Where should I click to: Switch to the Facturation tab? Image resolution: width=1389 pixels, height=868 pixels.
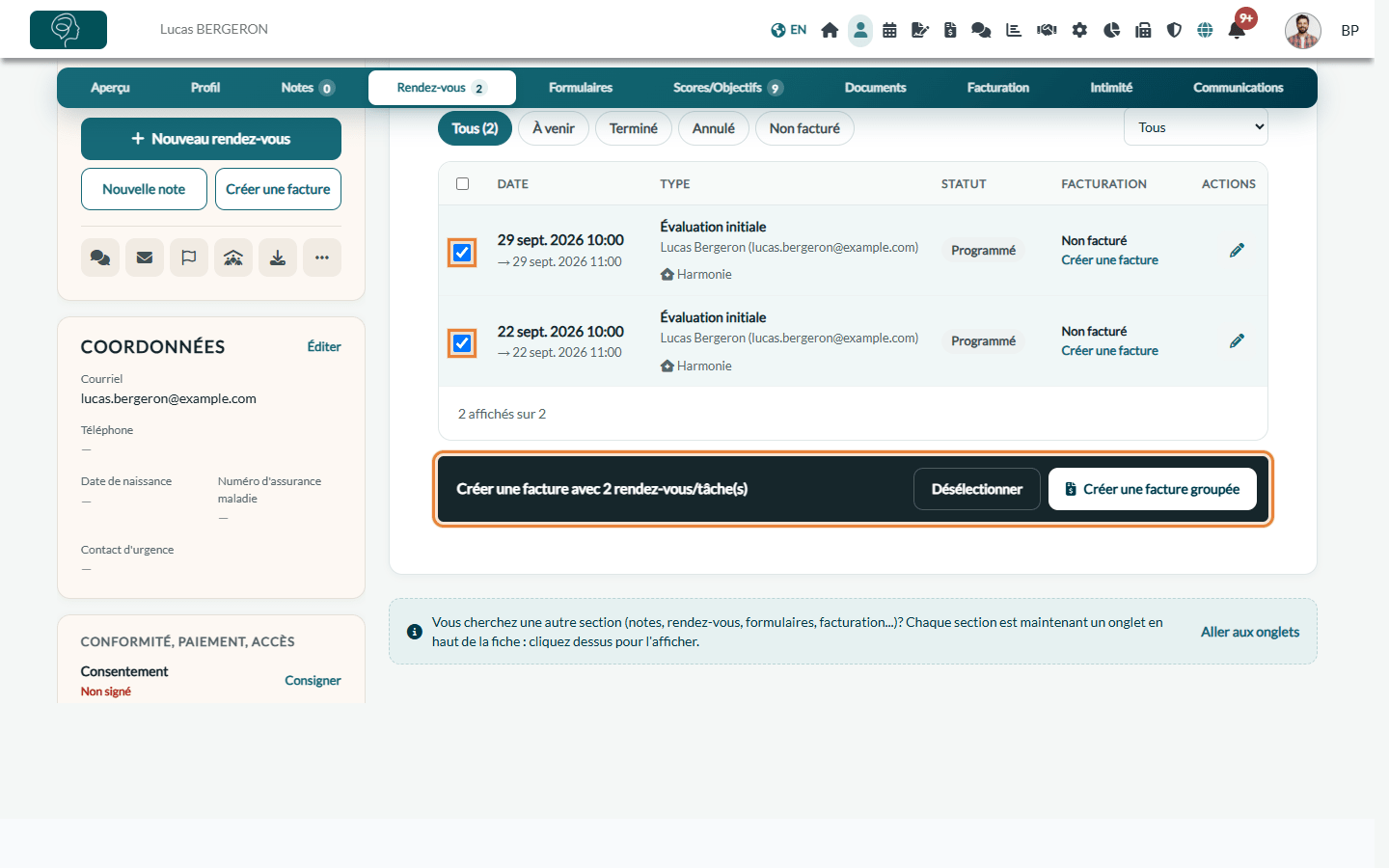click(998, 88)
